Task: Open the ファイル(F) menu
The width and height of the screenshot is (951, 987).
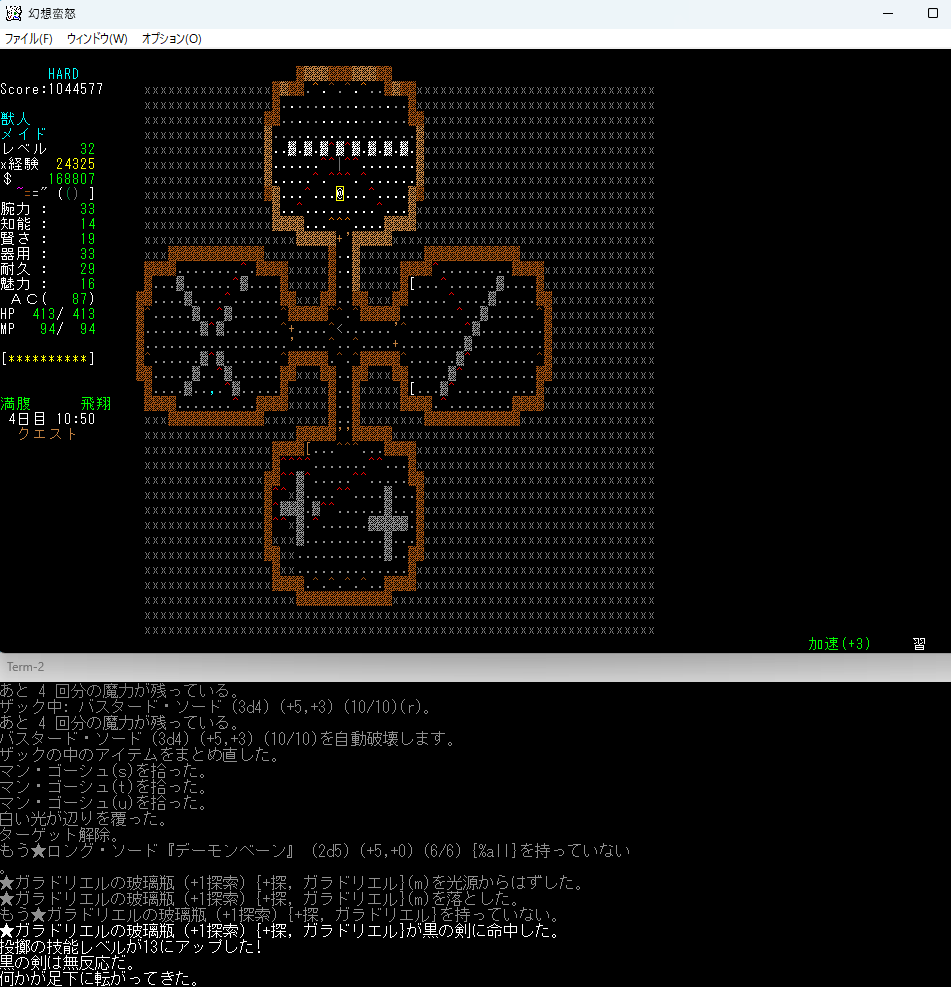Action: click(x=28, y=39)
